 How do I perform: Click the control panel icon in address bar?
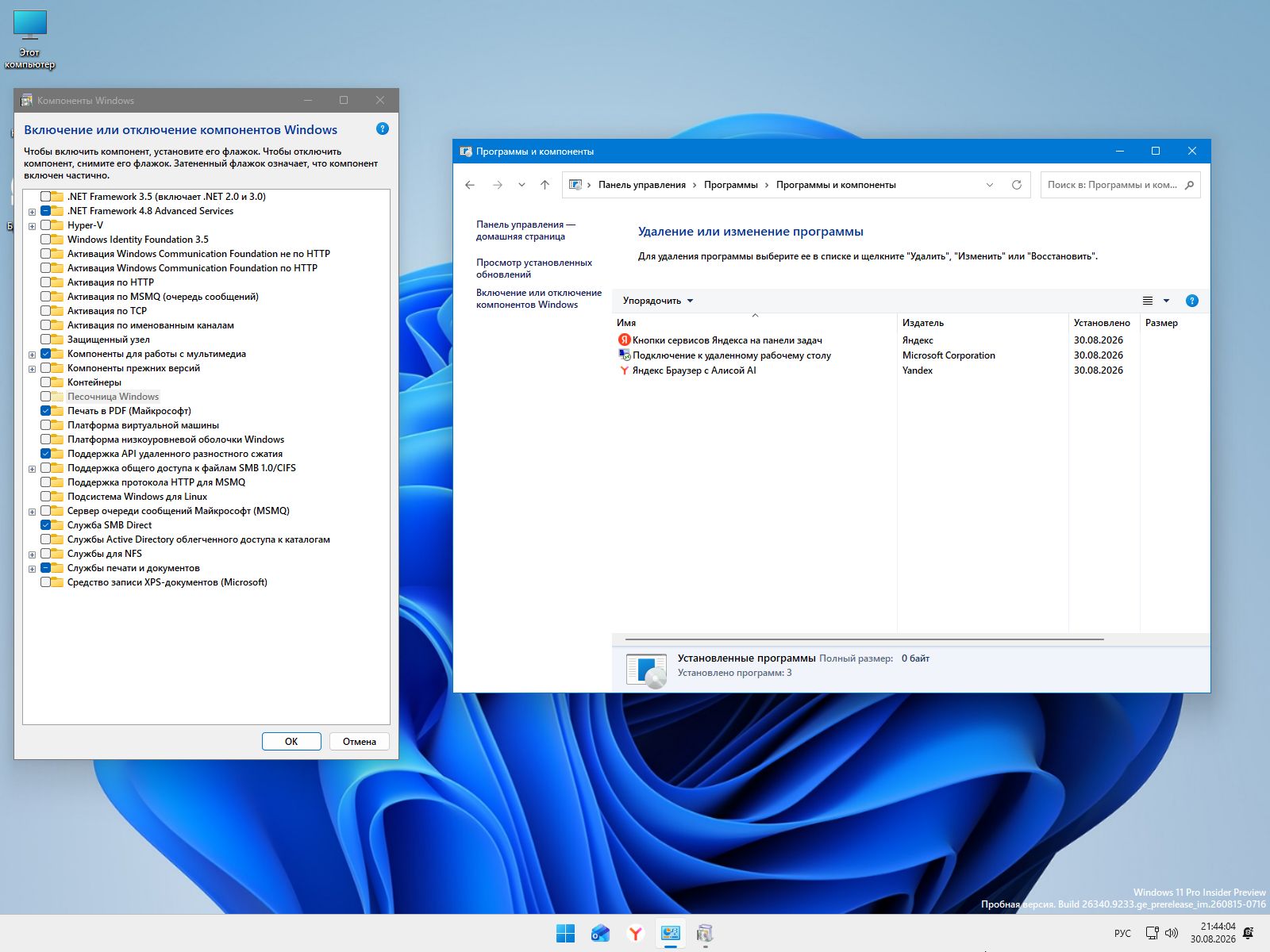[x=575, y=185]
